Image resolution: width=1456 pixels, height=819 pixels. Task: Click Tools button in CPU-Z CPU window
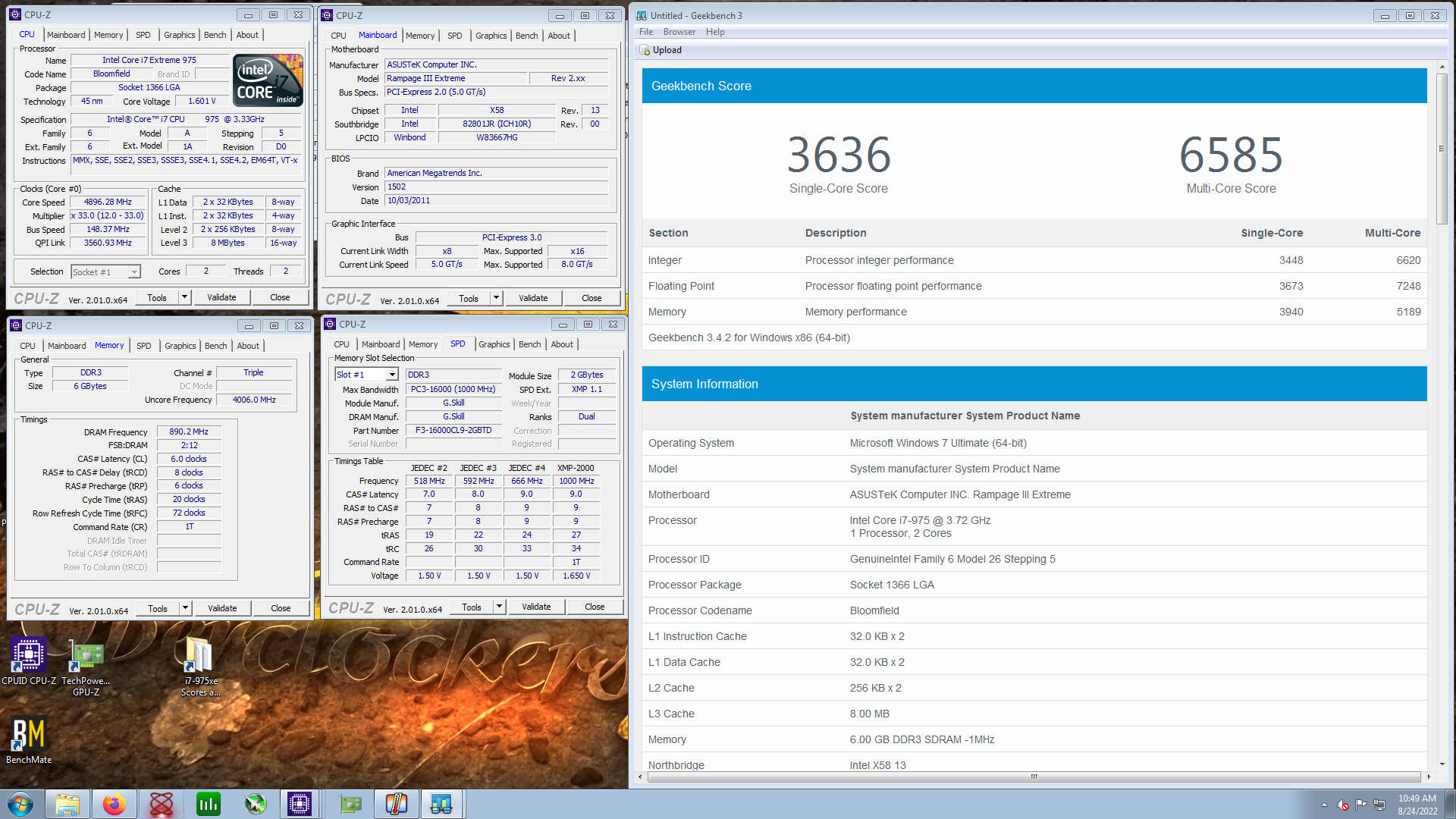tap(157, 297)
